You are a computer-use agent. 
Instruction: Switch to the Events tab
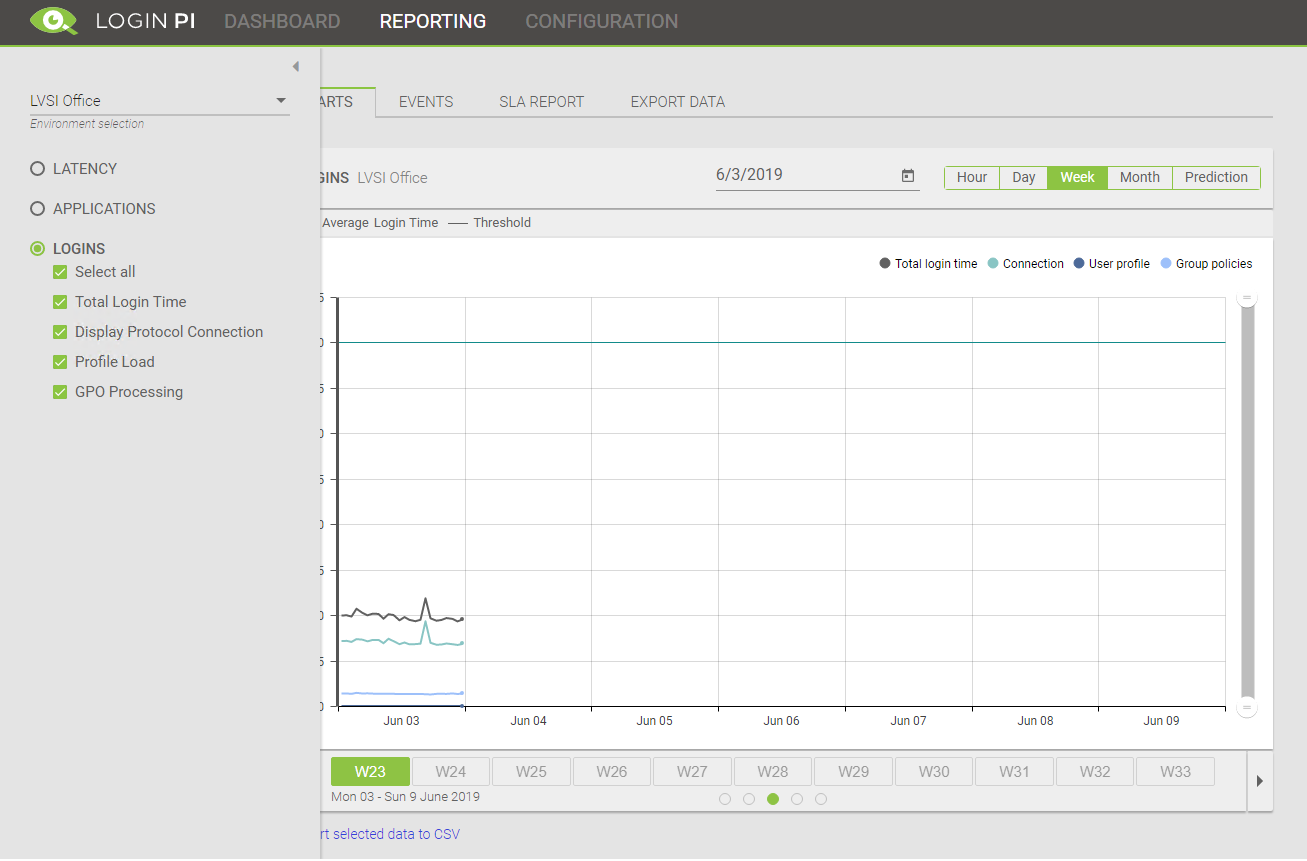pos(426,102)
